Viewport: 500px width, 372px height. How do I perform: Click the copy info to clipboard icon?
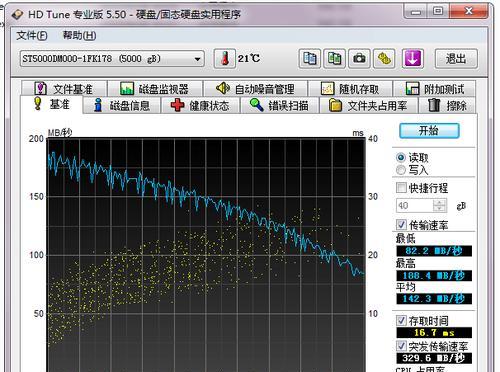click(x=310, y=59)
